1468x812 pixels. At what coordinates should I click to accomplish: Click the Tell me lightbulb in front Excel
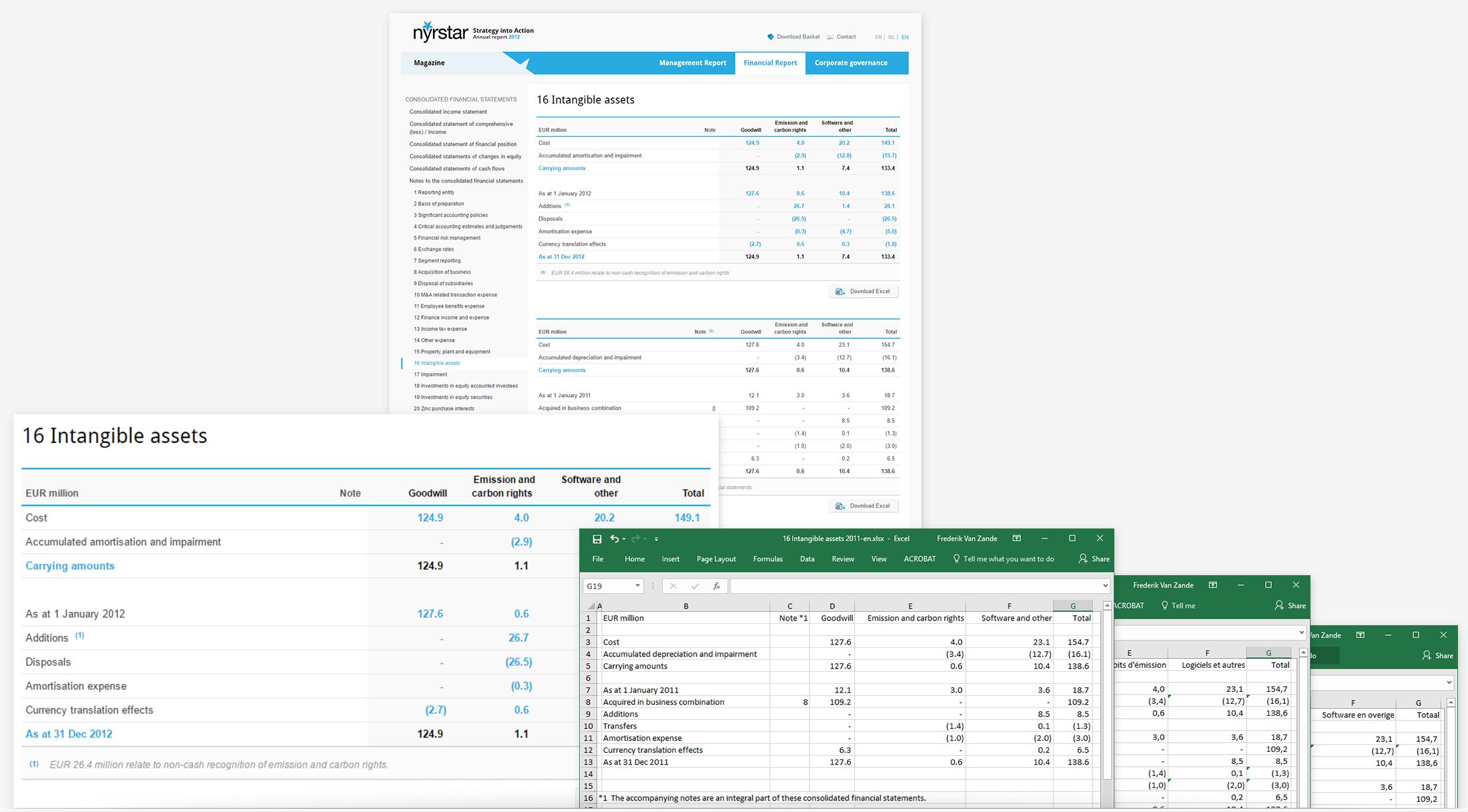(x=956, y=558)
